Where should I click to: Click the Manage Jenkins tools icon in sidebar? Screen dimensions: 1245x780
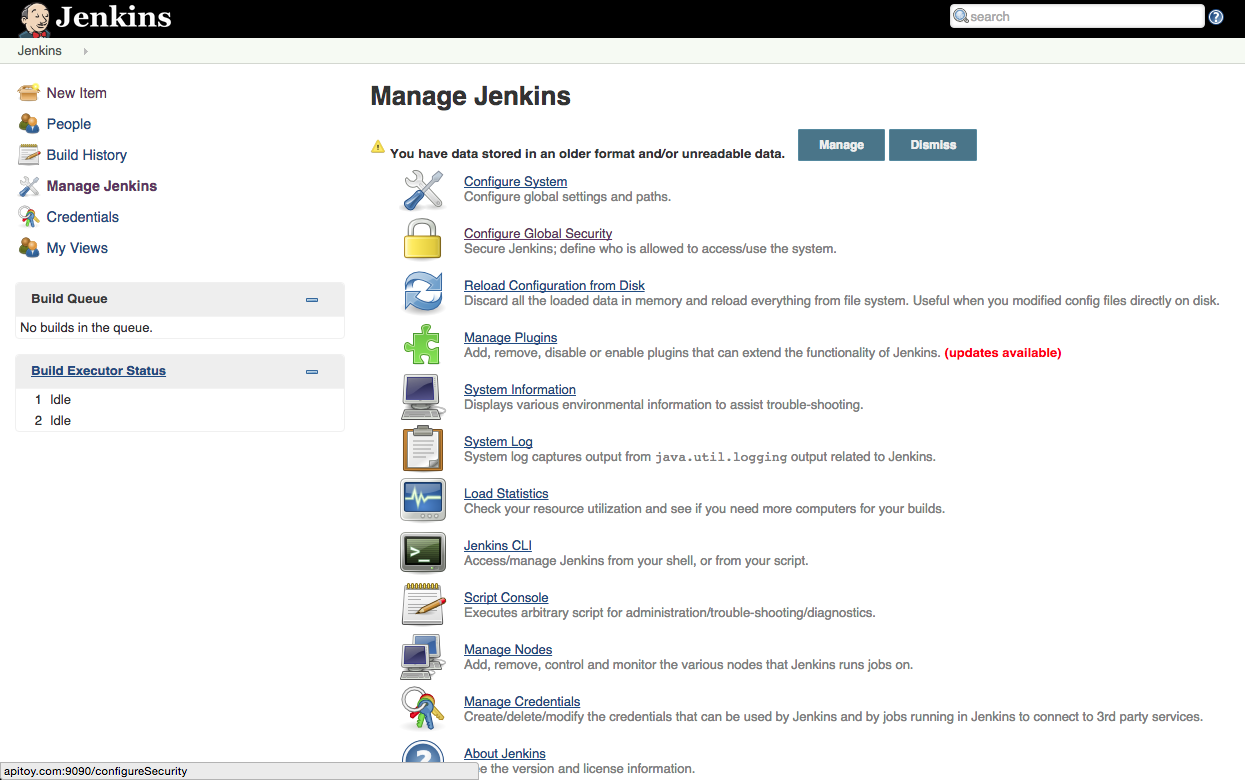[x=29, y=186]
